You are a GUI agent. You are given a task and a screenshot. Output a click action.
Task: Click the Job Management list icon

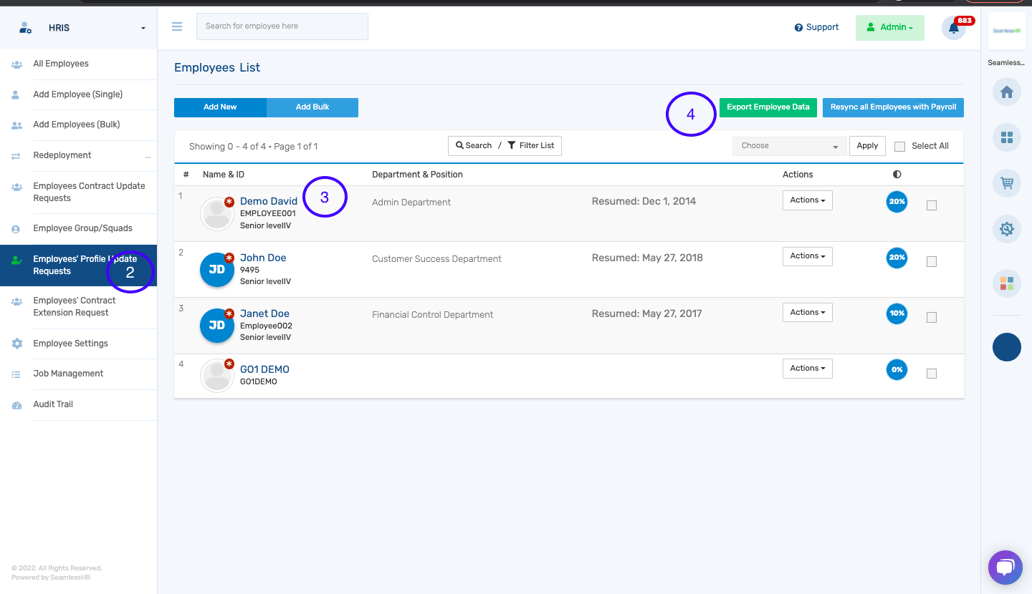16,374
